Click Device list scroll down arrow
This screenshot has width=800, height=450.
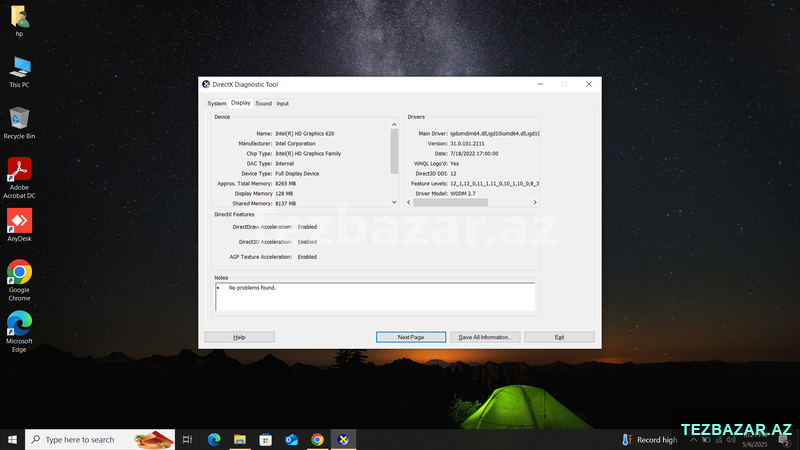coord(394,203)
